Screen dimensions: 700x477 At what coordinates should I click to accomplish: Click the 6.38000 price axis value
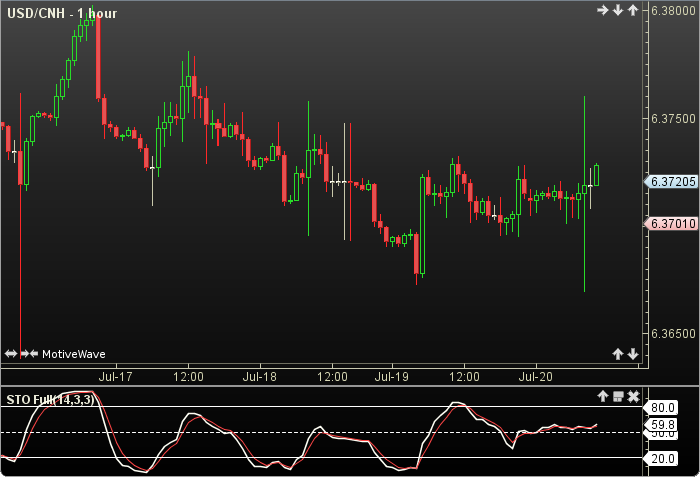coord(673,11)
